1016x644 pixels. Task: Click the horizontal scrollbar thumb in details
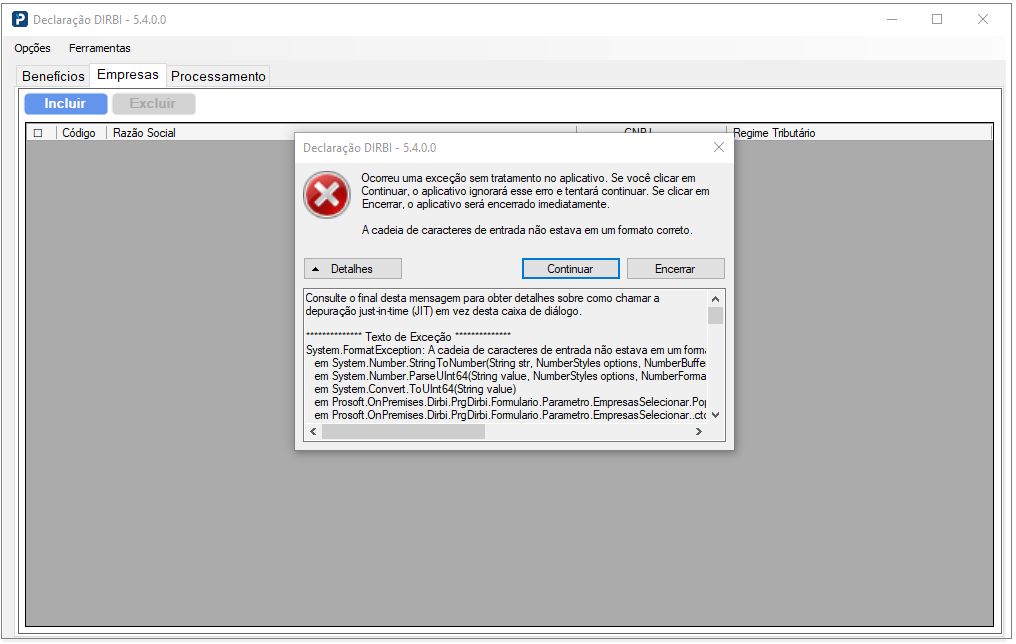[x=403, y=431]
